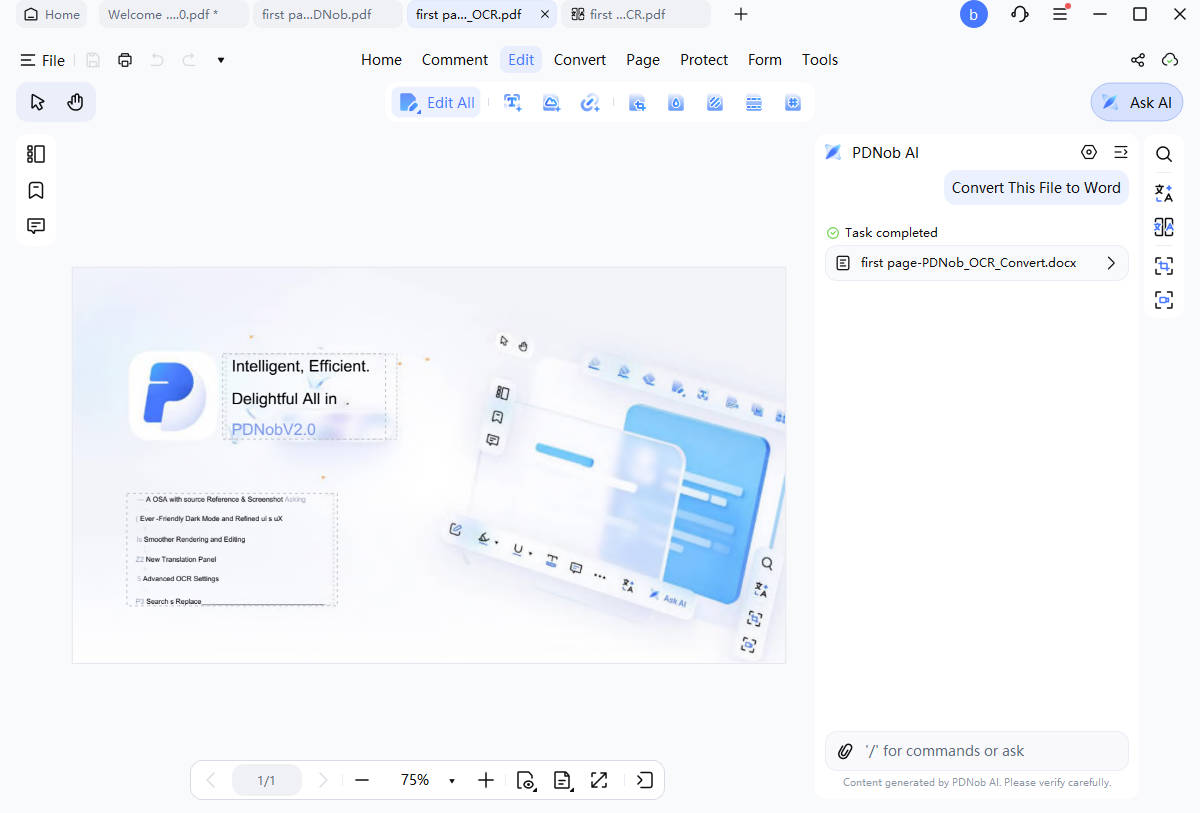1200x813 pixels.
Task: Open the compare translation icon in right sidebar
Action: pos(1164,227)
